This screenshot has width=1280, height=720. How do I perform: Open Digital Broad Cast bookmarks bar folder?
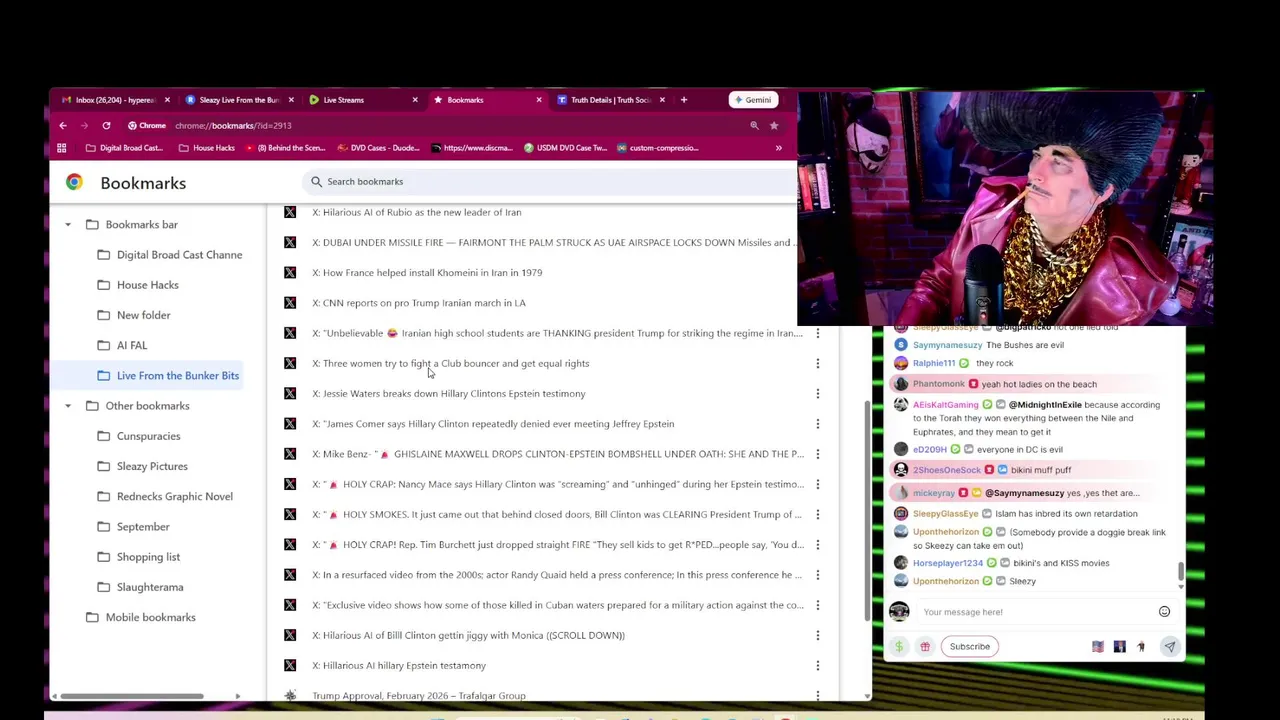tap(124, 148)
